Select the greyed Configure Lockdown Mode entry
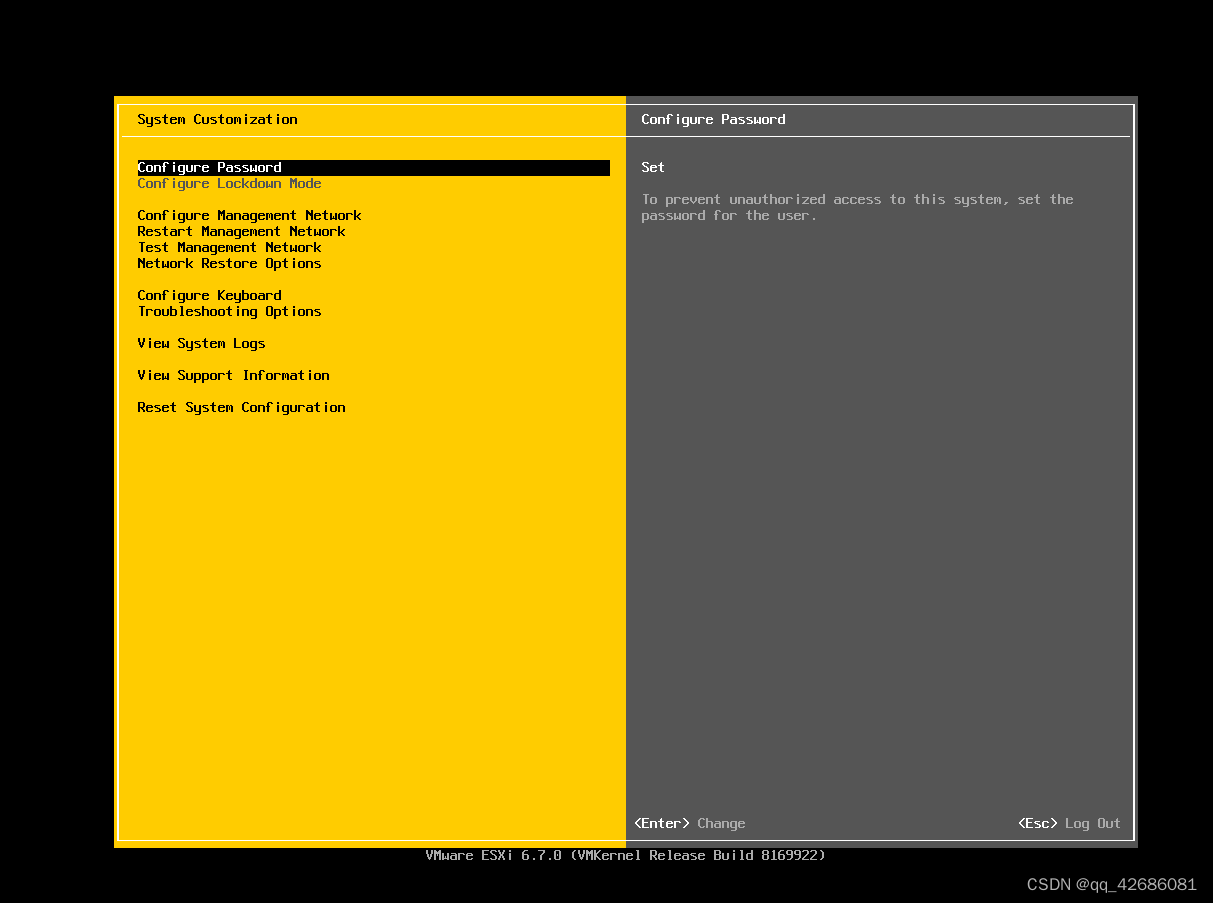This screenshot has height=903, width=1213. 229,184
